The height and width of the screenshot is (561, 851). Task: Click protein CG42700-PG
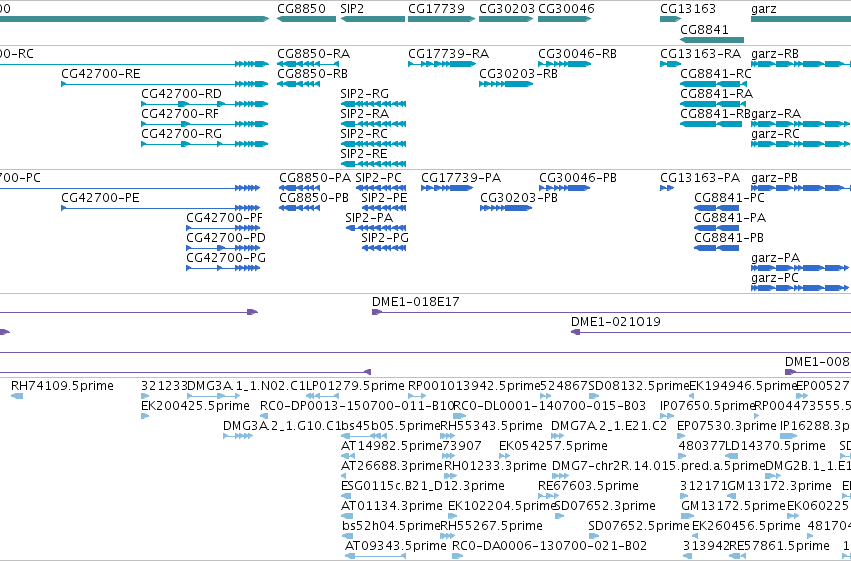click(x=223, y=269)
